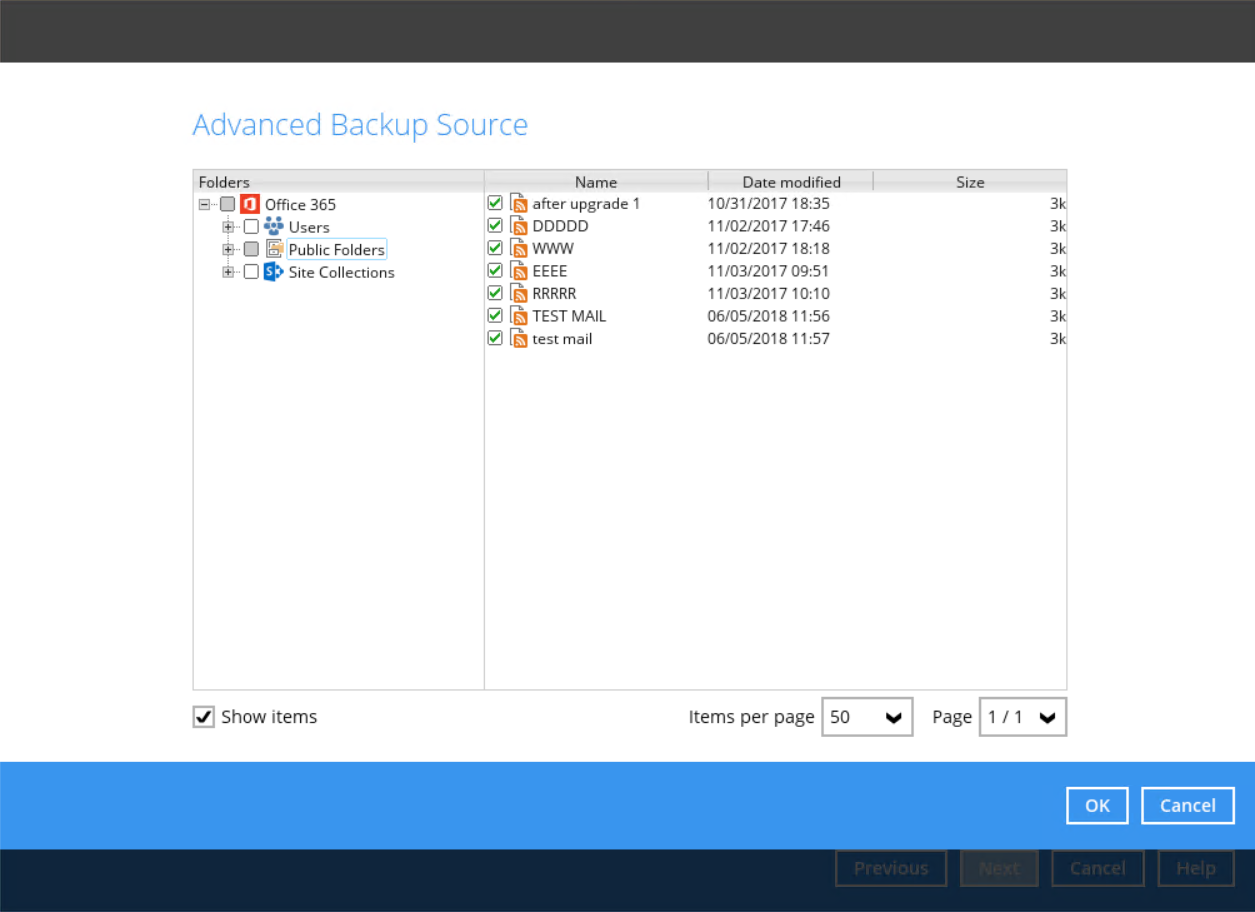Click the SharePoint Site Collections icon
Viewport: 1255px width, 912px height.
coord(273,272)
